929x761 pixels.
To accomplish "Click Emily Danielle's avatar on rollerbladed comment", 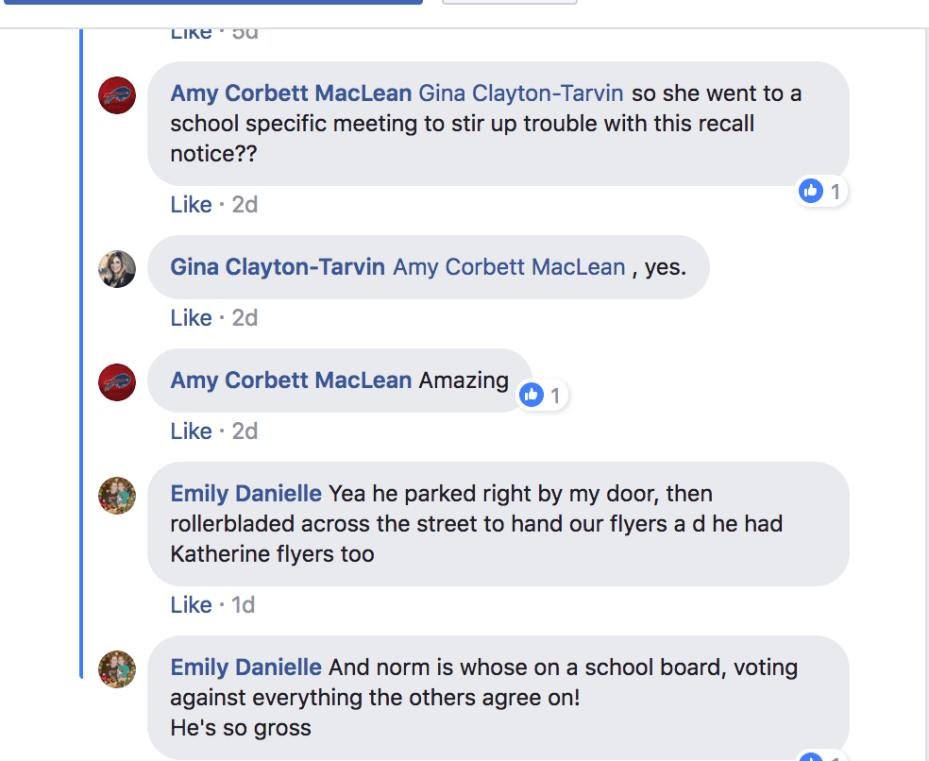I will point(117,495).
